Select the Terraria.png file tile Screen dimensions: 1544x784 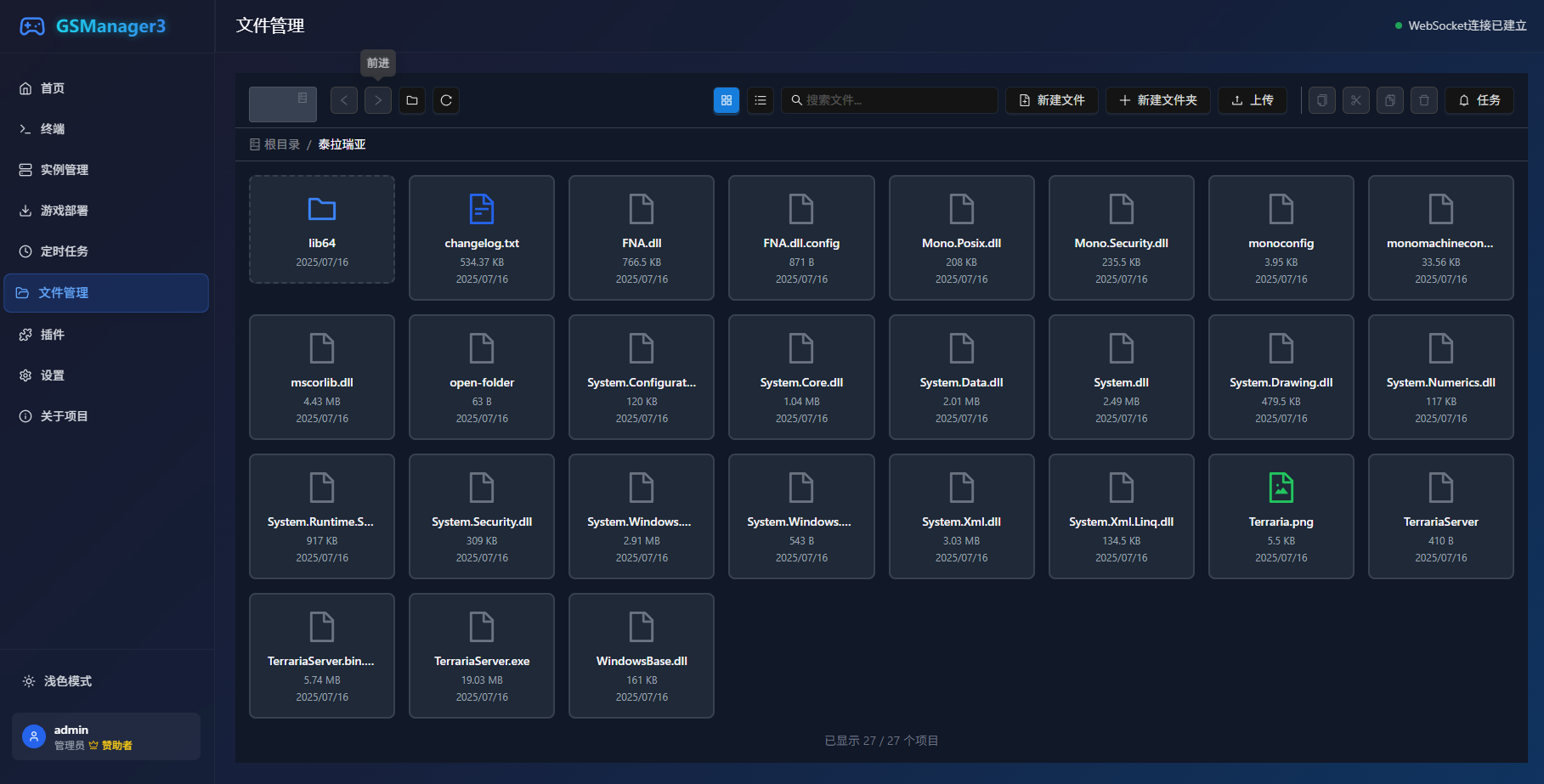[1281, 516]
